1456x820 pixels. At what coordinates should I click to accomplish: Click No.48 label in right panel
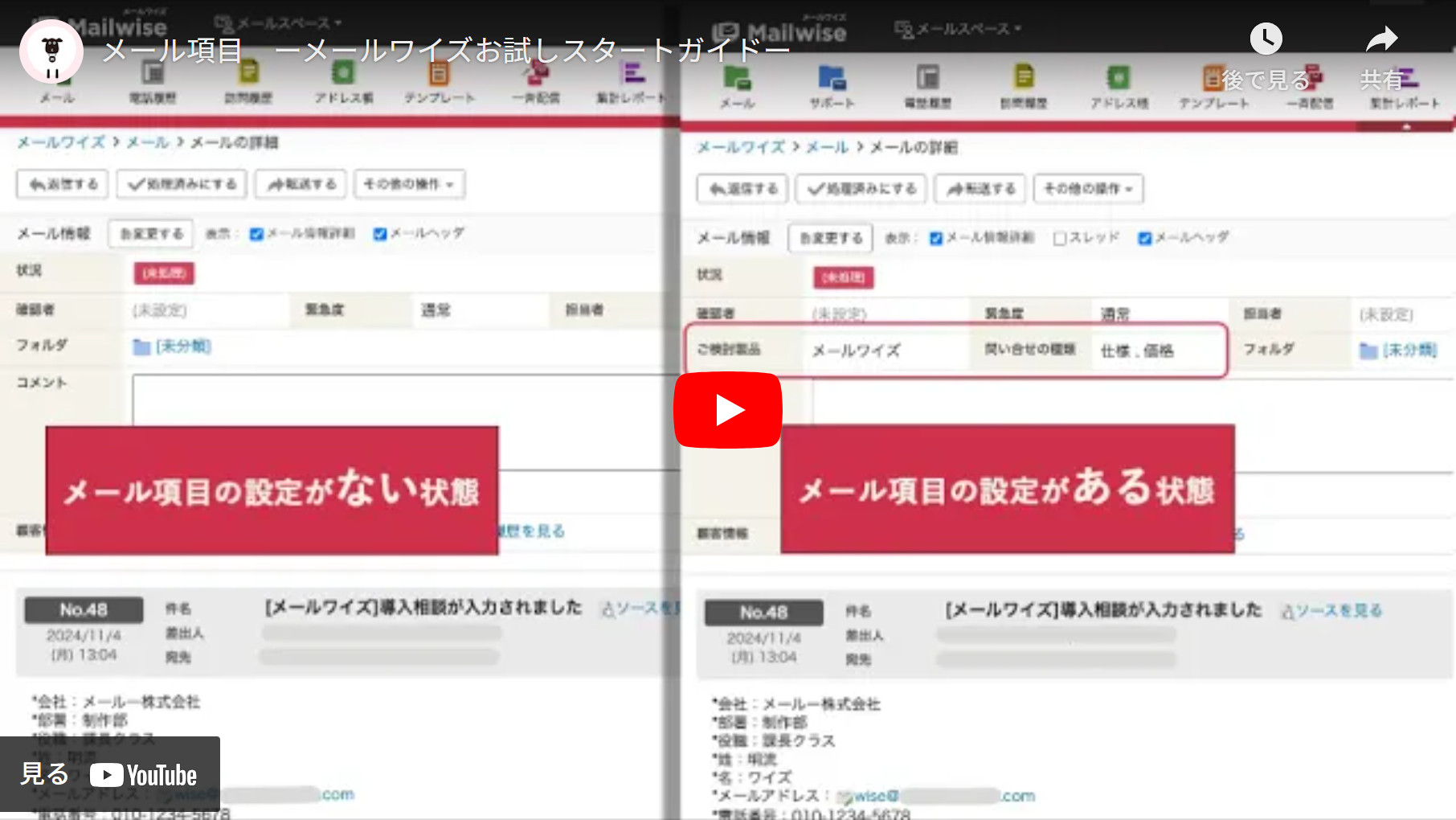coord(763,613)
